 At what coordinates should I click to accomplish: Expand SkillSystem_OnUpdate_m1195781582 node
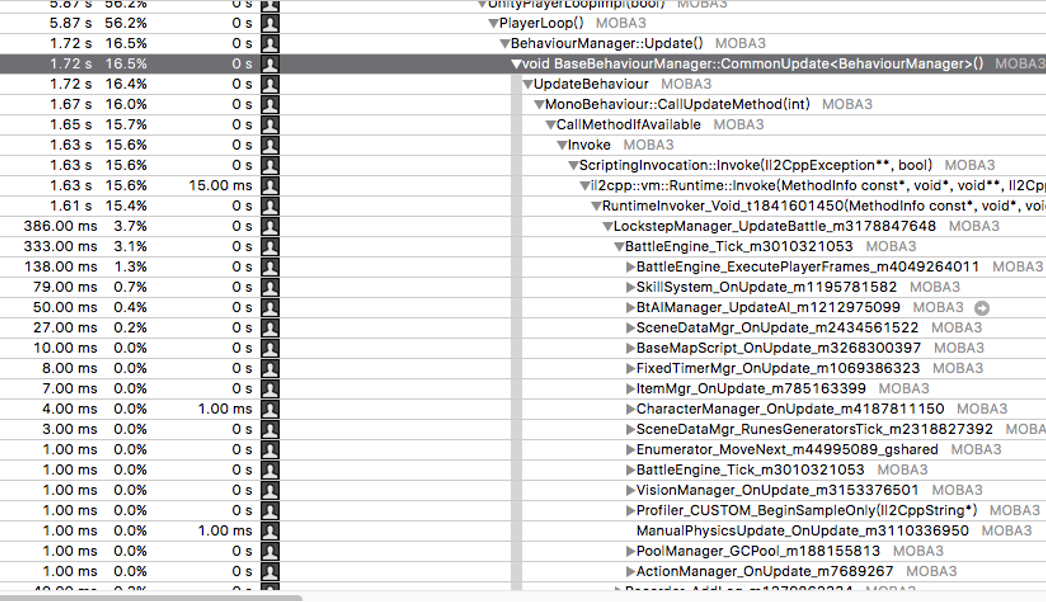pos(630,287)
